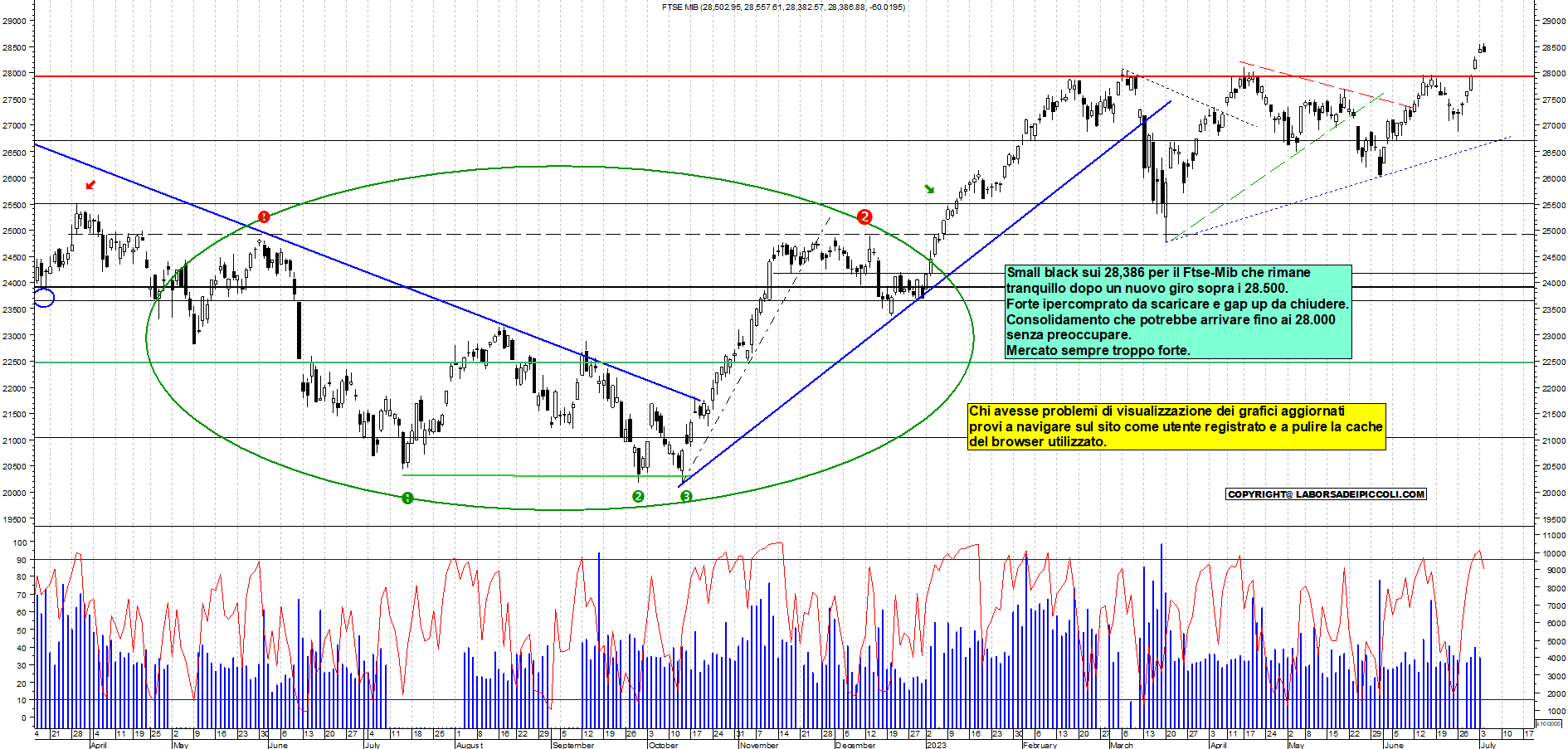Click the green circle marker numbered 3
1568x749 pixels.
[686, 496]
